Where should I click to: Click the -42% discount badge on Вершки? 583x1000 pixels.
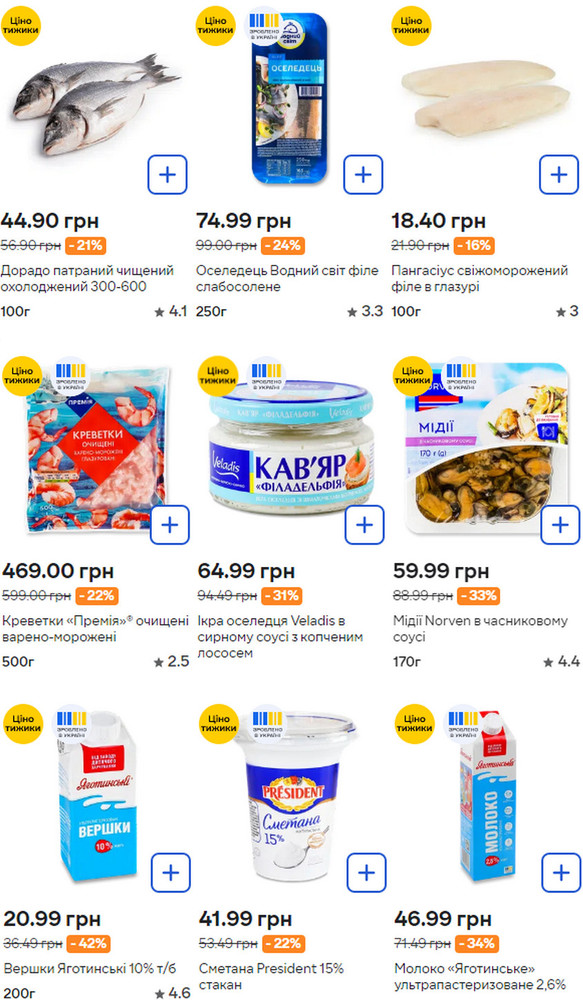[89, 943]
